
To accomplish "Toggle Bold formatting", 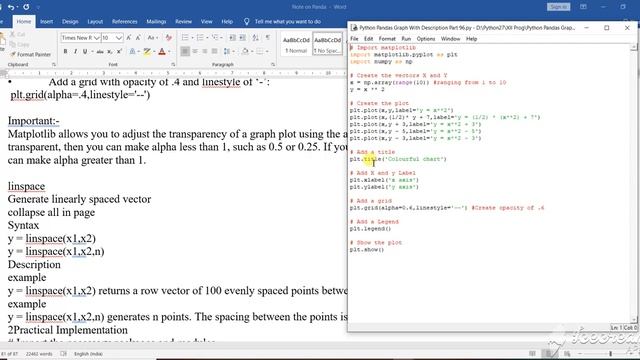I will click(65, 51).
